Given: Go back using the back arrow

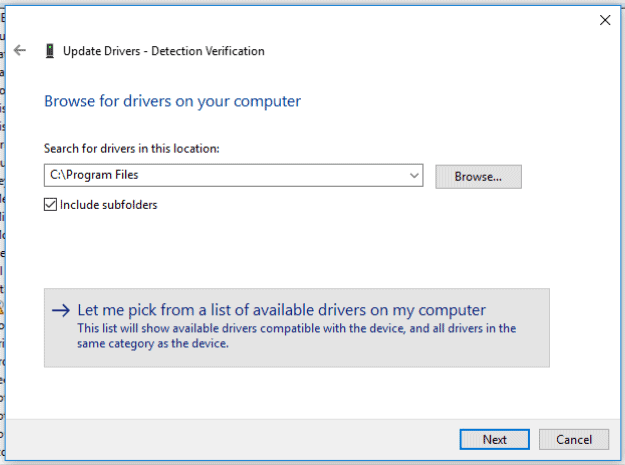Looking at the screenshot, I should (20, 51).
